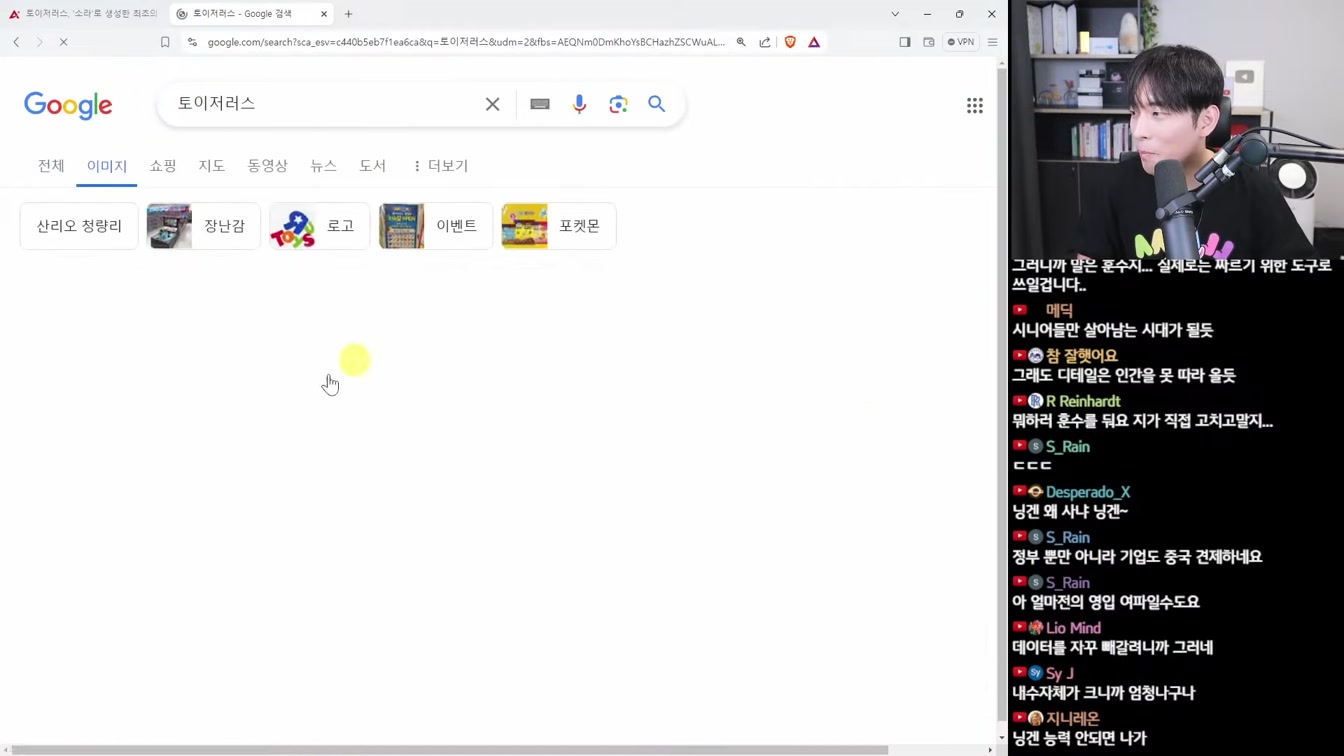Open the Google apps grid
Screen dimensions: 1344x756
974,105
